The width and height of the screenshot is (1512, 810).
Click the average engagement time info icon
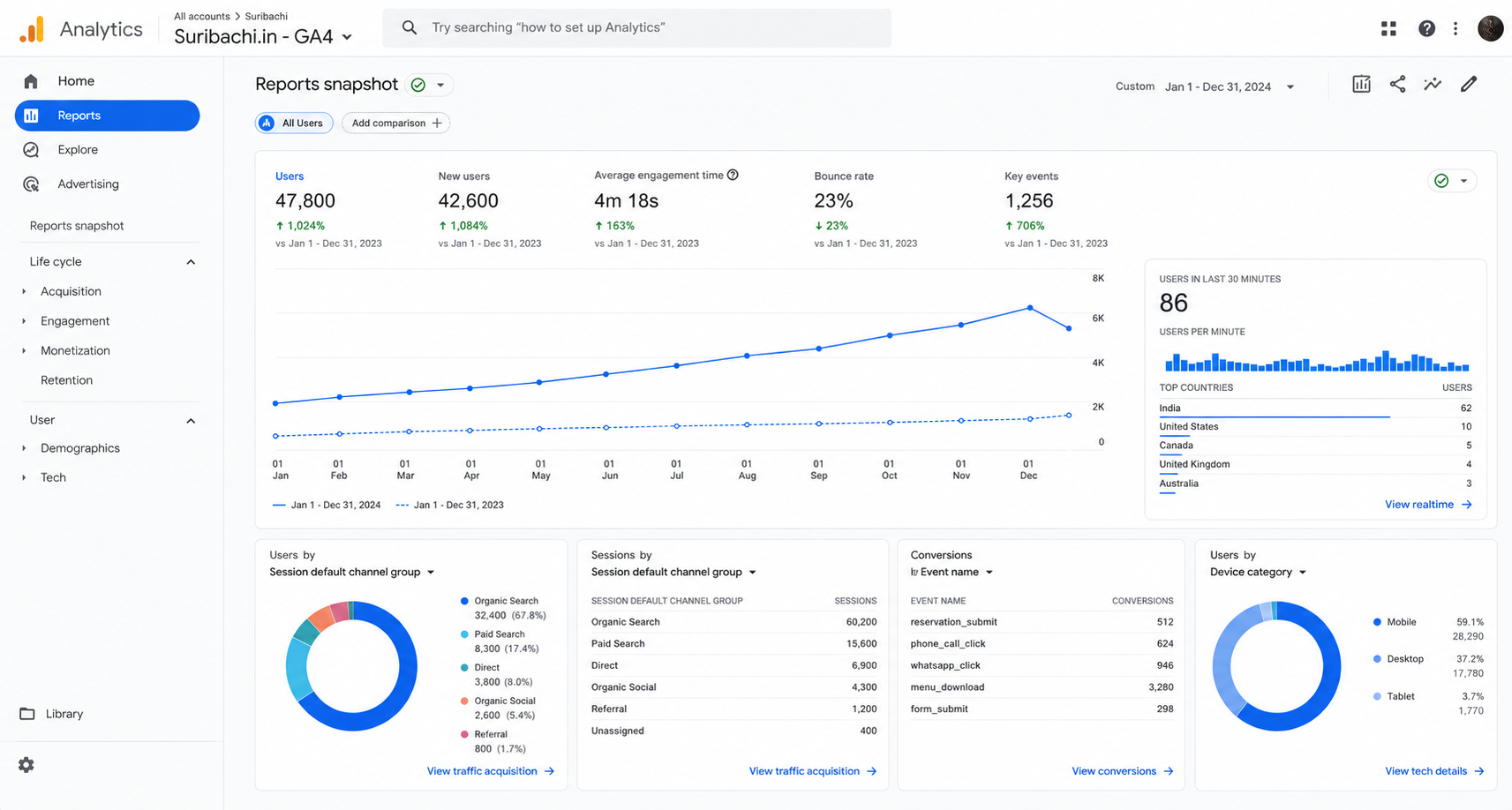coord(733,175)
